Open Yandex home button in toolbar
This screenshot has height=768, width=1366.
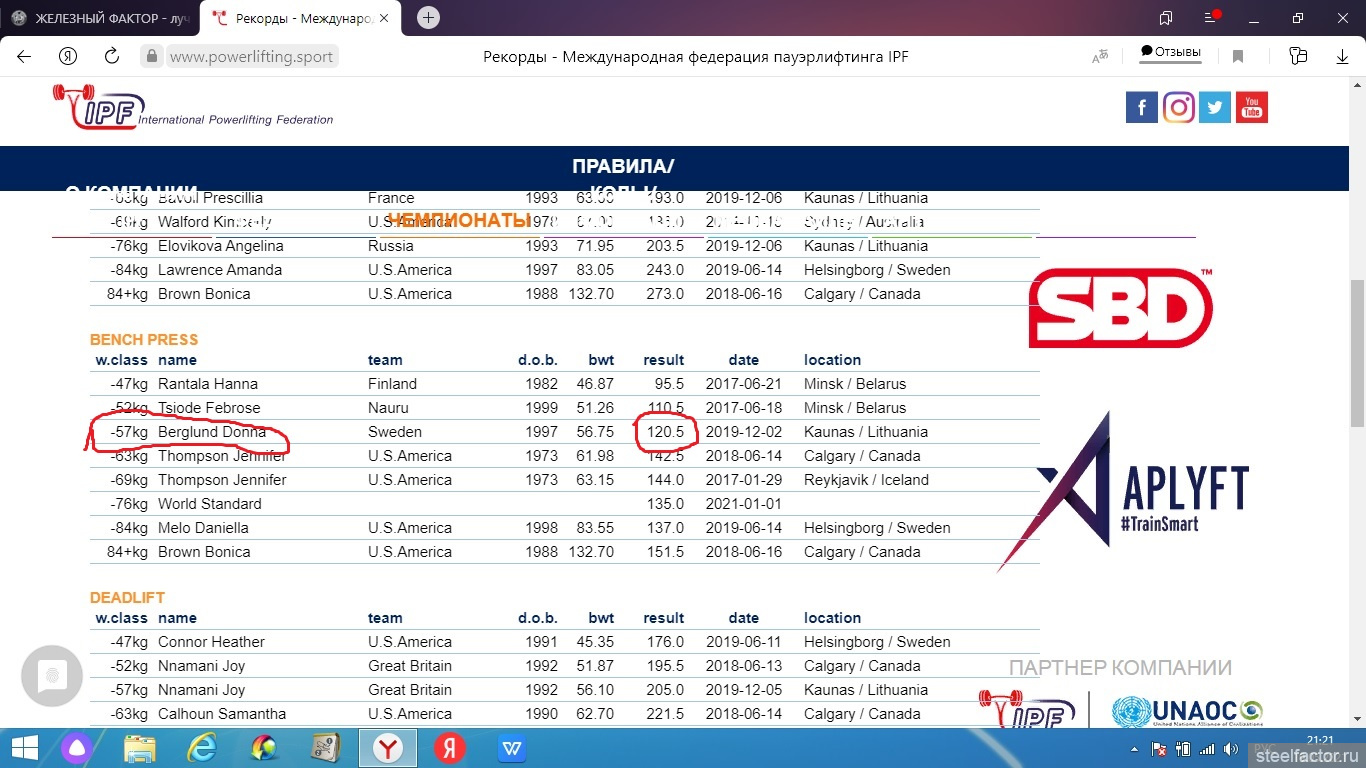point(68,57)
